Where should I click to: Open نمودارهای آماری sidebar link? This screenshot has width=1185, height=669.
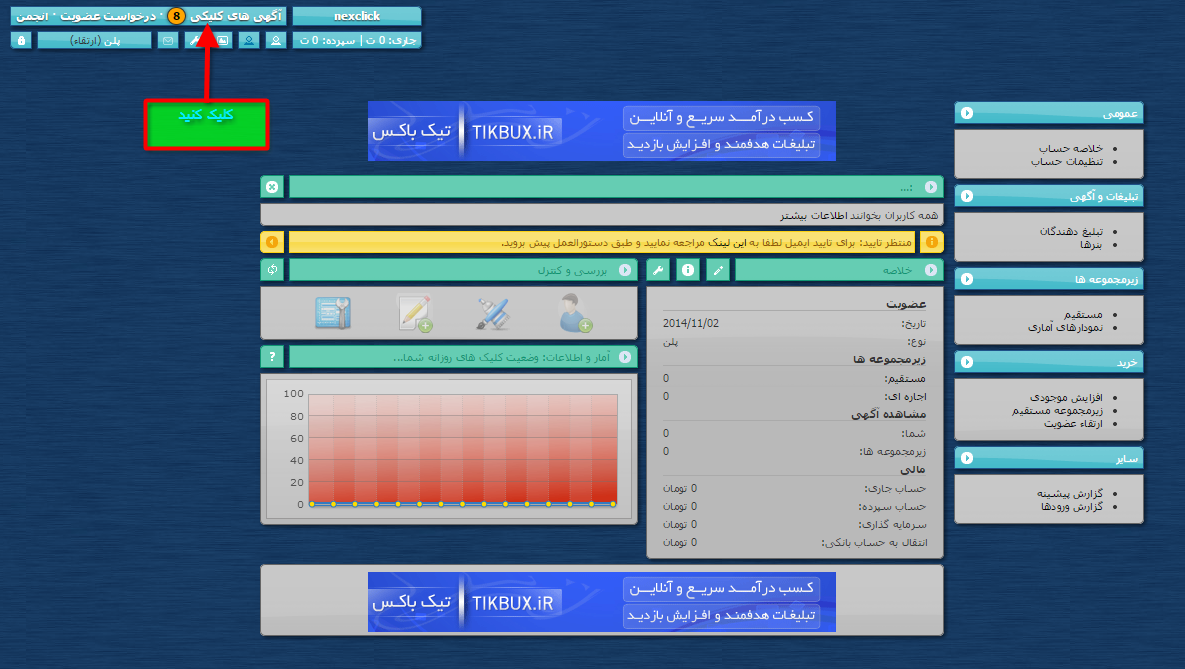tap(1066, 327)
